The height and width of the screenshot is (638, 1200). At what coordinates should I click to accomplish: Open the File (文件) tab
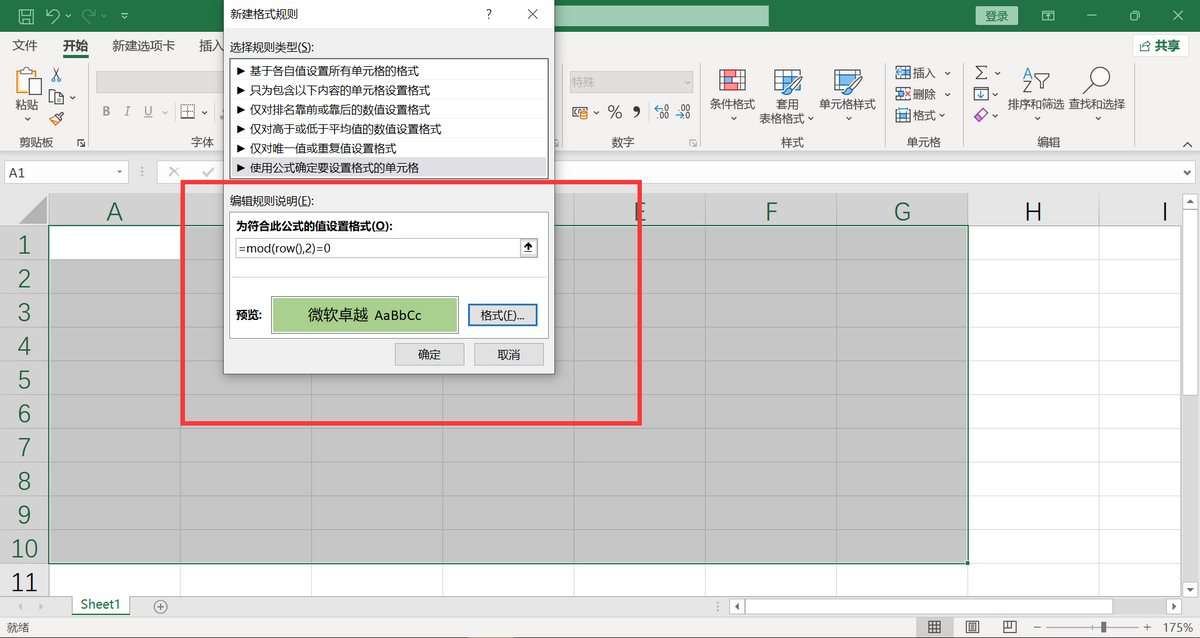click(x=25, y=46)
